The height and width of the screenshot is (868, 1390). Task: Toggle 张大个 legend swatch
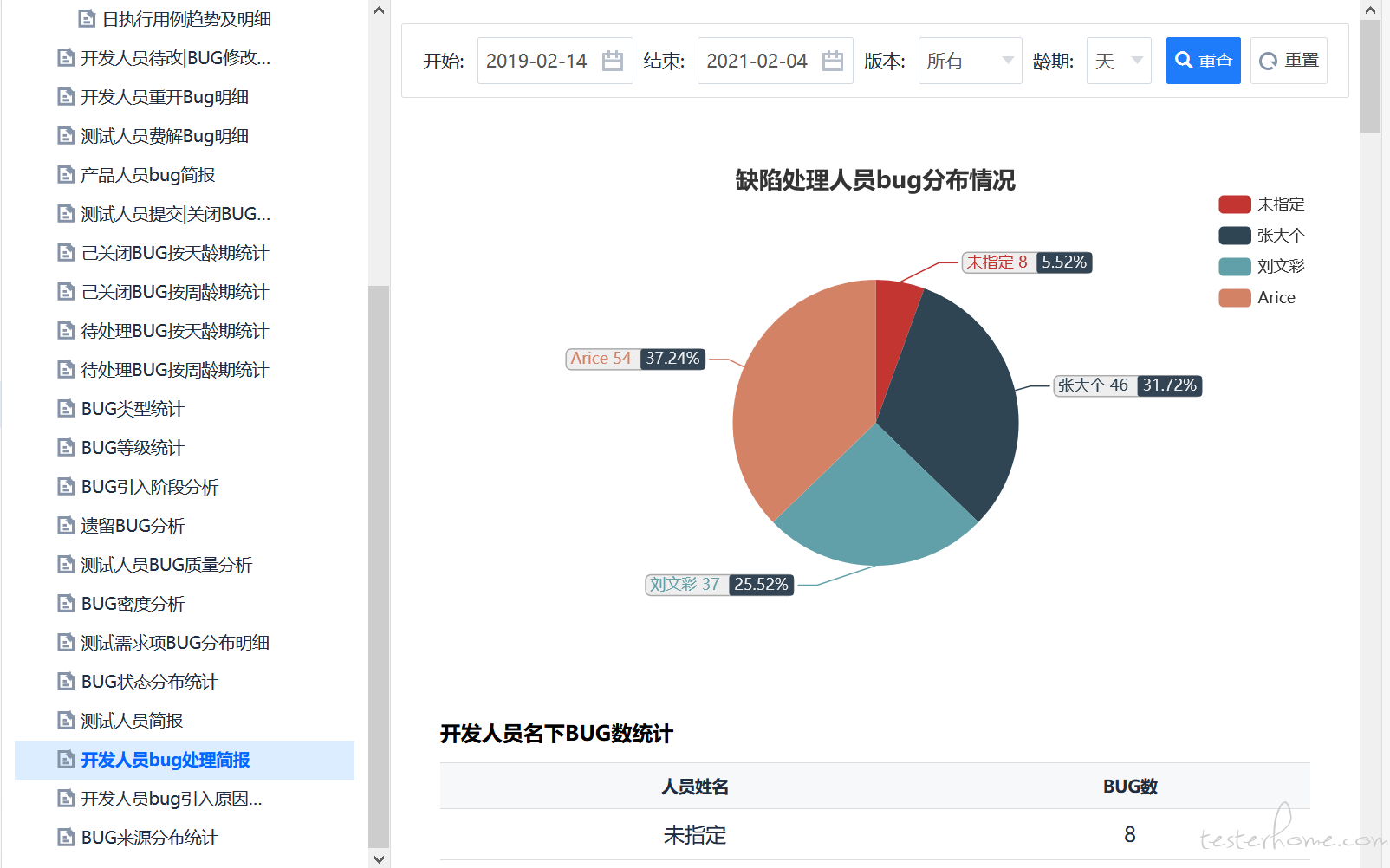pyautogui.click(x=1235, y=236)
